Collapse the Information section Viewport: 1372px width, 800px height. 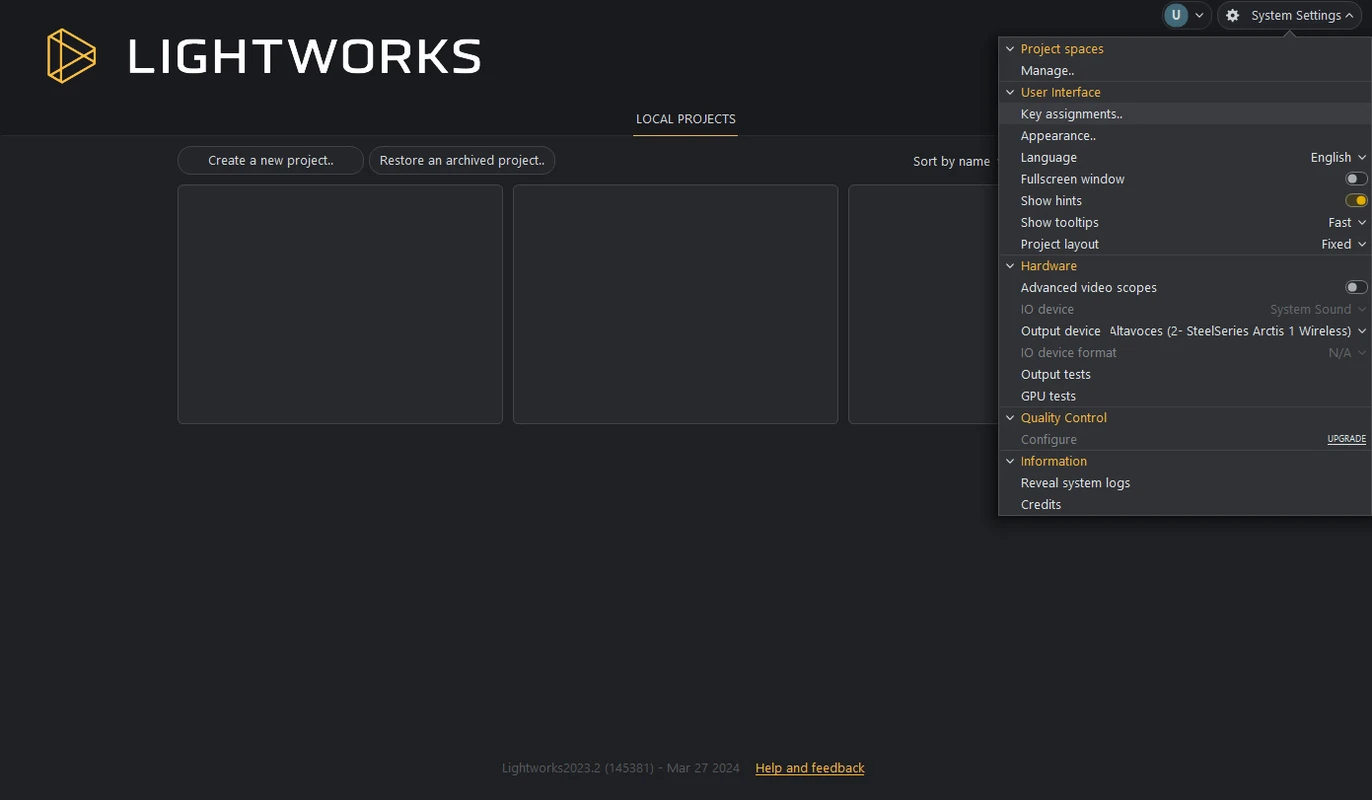[x=1010, y=462]
